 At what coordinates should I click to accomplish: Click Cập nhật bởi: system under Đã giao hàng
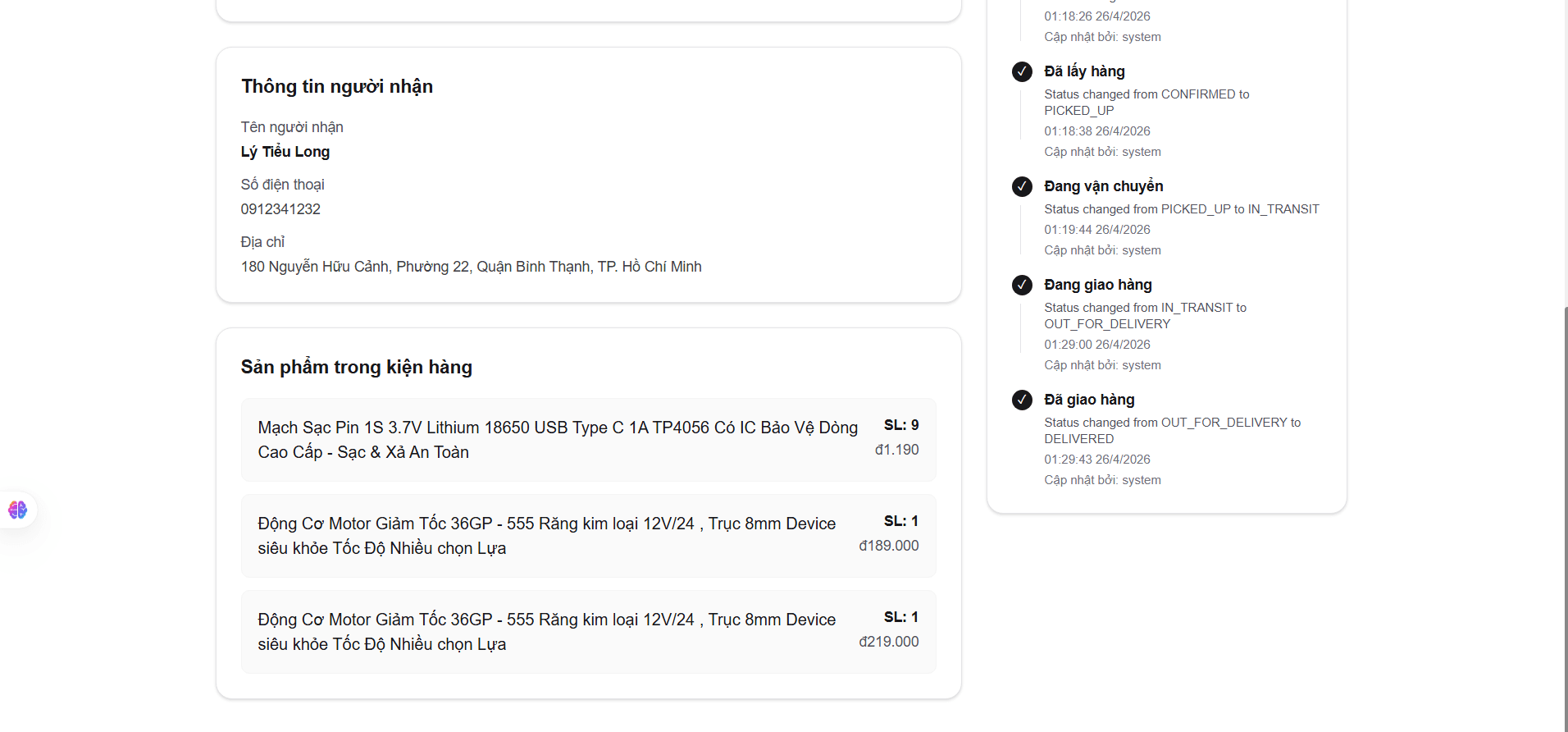pyautogui.click(x=1103, y=480)
